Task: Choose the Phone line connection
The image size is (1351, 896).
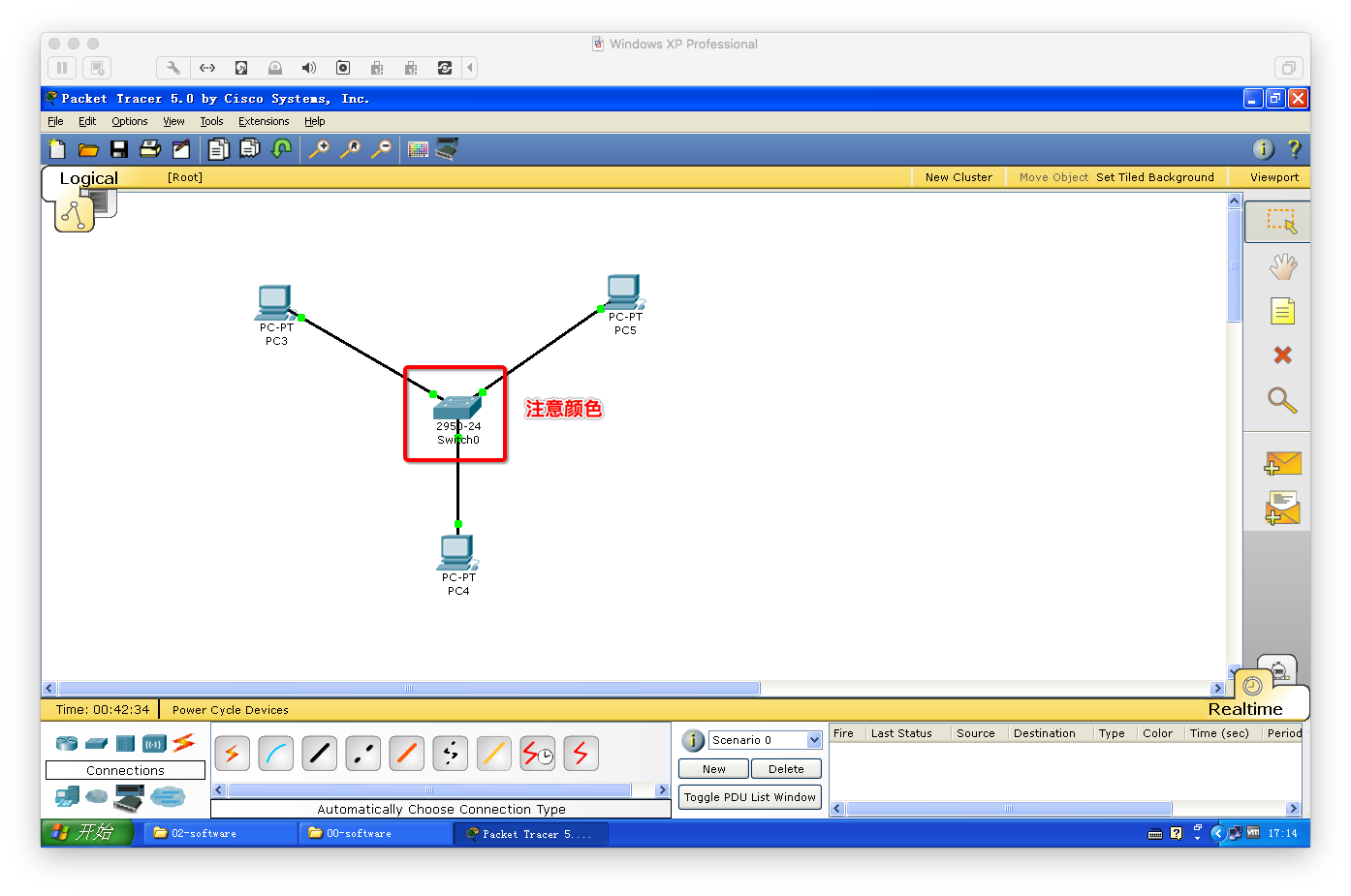Action: (x=450, y=754)
